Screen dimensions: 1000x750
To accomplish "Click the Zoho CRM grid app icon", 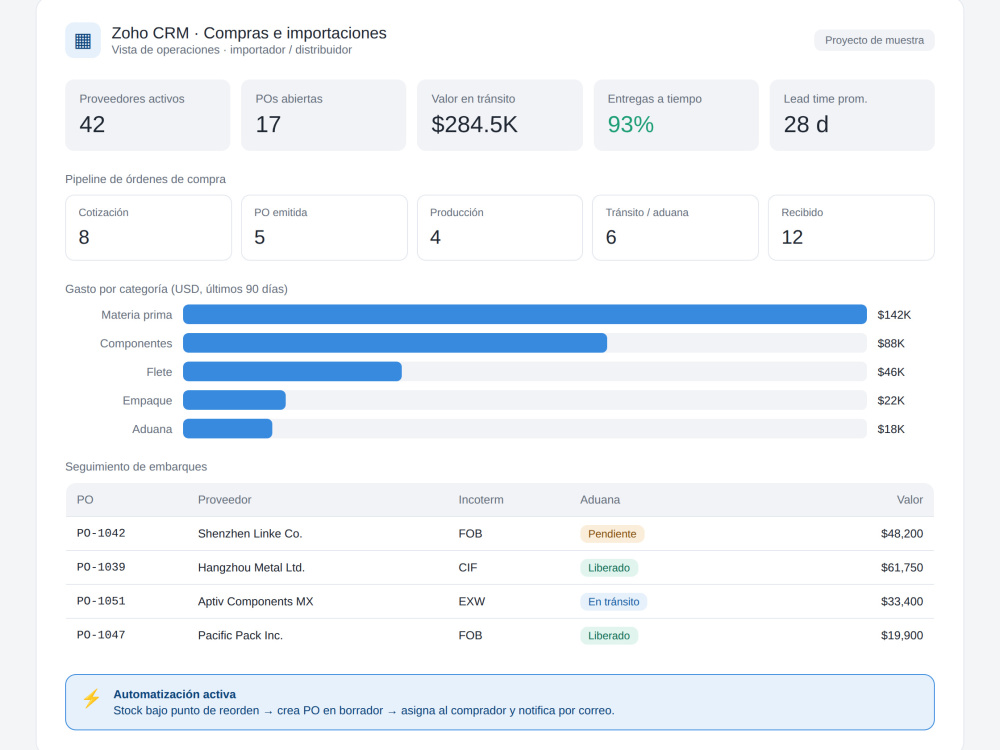I will 83,40.
